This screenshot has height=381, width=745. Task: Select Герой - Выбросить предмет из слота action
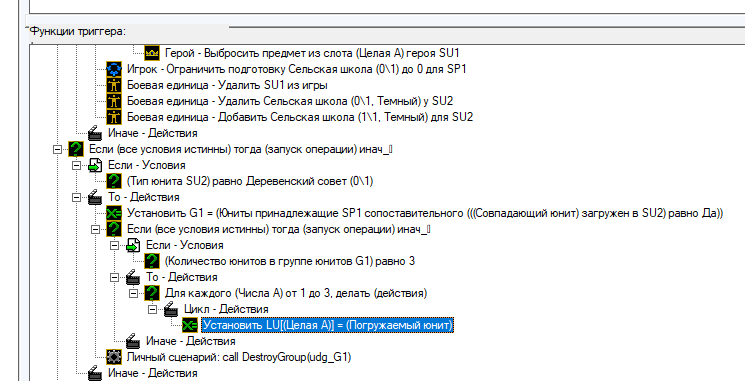tap(312, 53)
